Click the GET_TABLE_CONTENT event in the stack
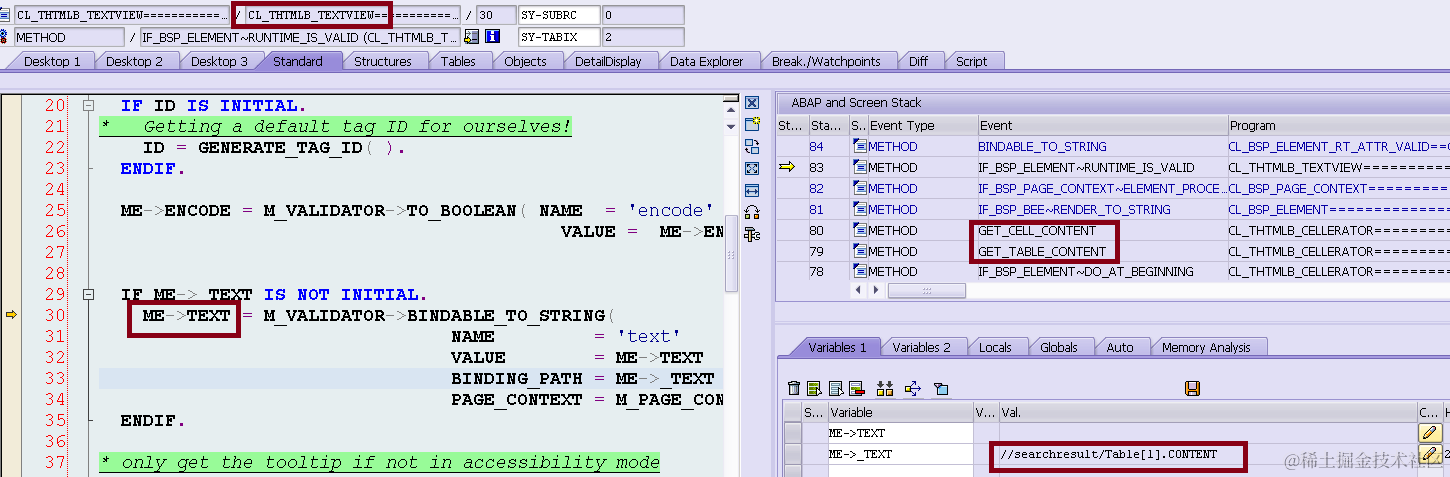Viewport: 1450px width, 477px height. pos(1042,251)
